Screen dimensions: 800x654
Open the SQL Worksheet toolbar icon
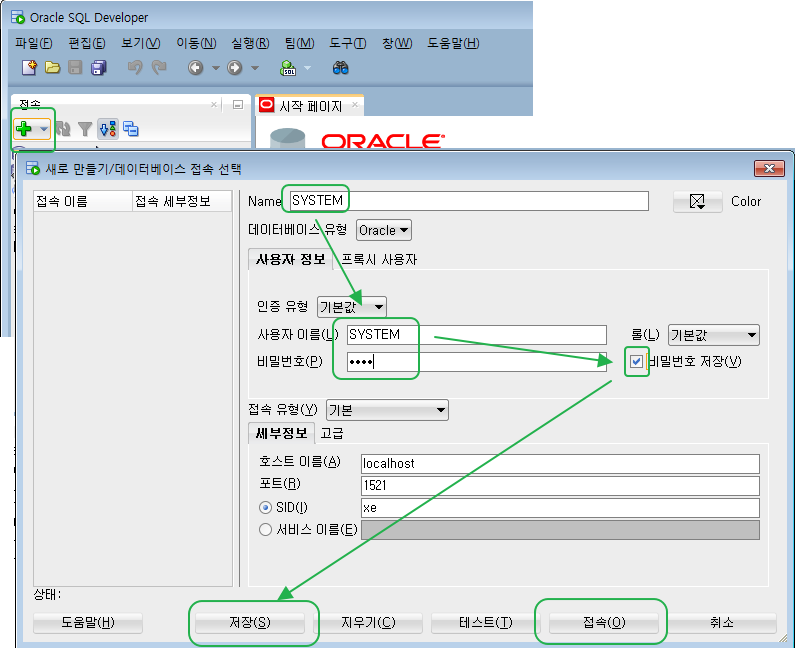click(x=288, y=68)
